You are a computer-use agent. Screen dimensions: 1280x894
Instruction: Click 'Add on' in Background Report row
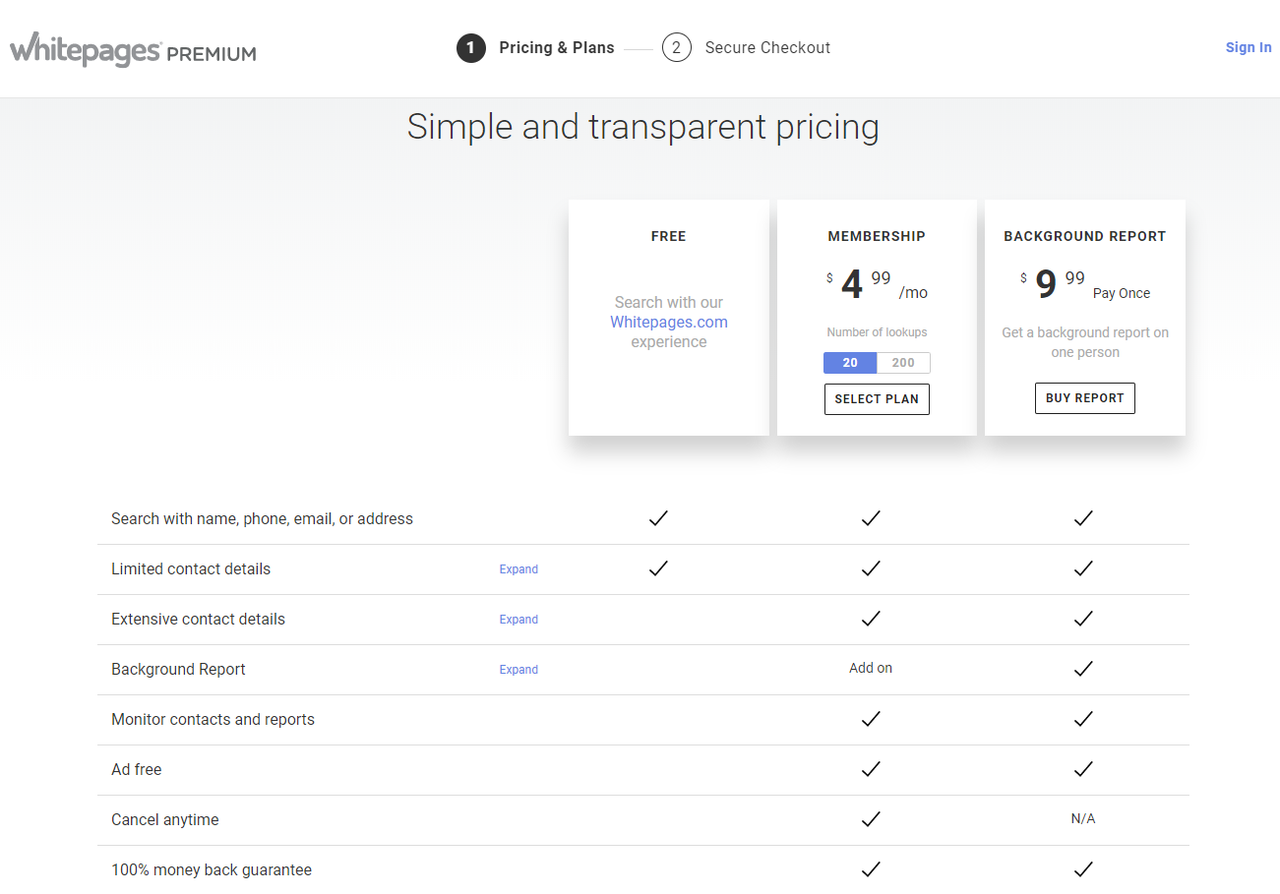(x=871, y=668)
